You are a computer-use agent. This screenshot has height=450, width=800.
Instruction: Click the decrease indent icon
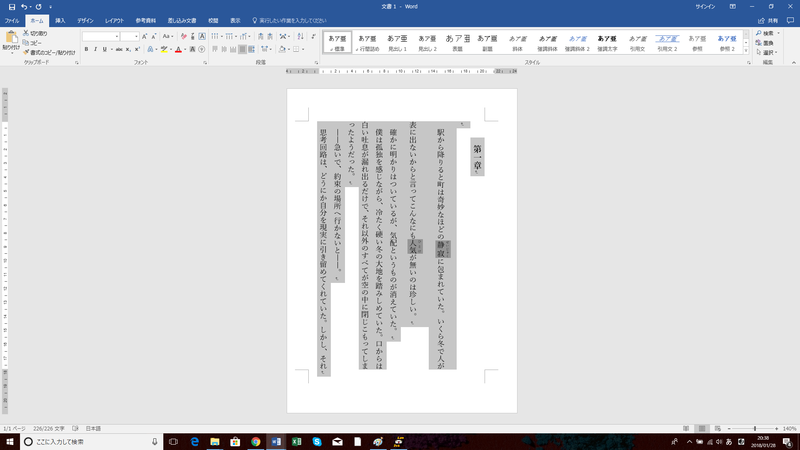261,36
